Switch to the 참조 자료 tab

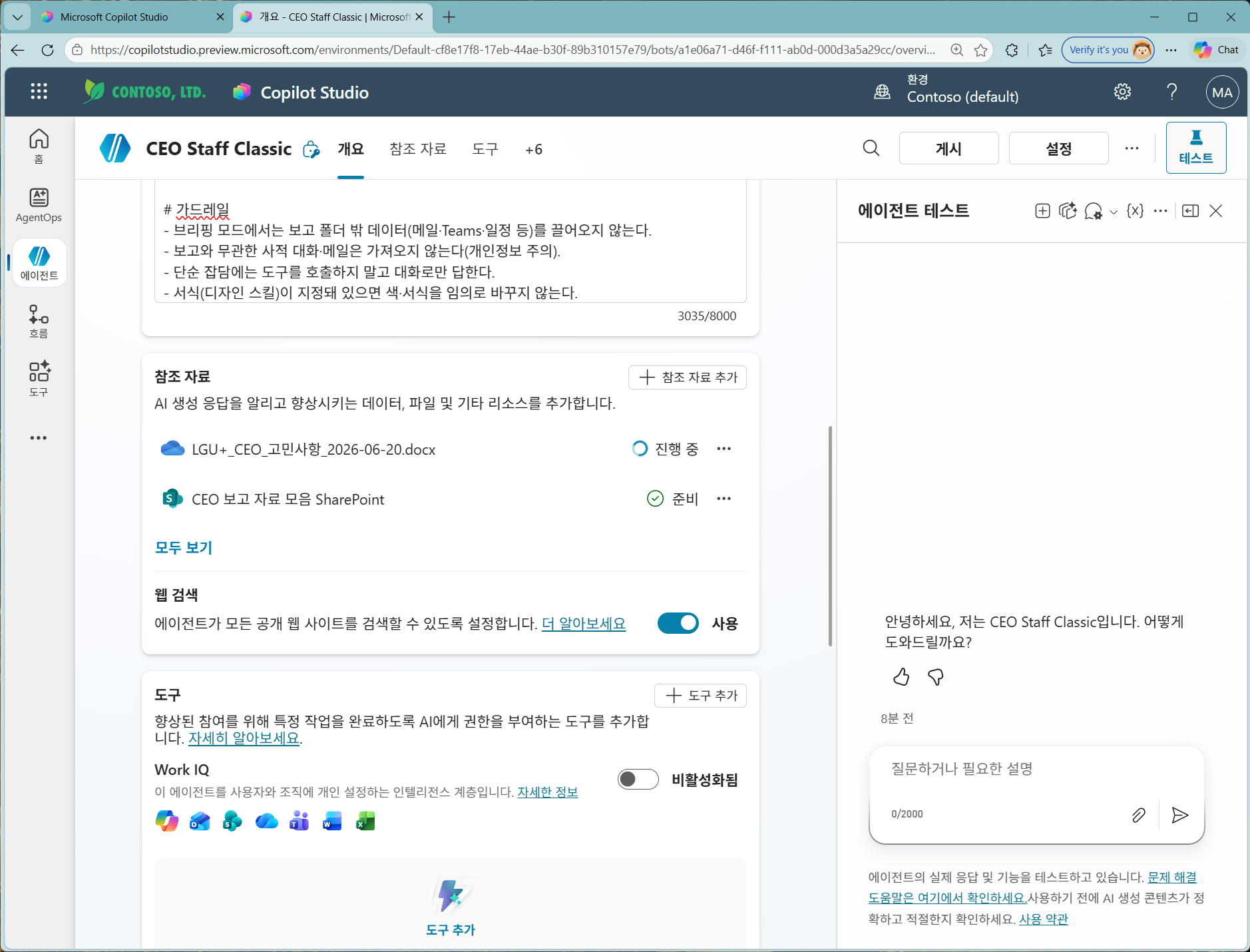(x=418, y=149)
